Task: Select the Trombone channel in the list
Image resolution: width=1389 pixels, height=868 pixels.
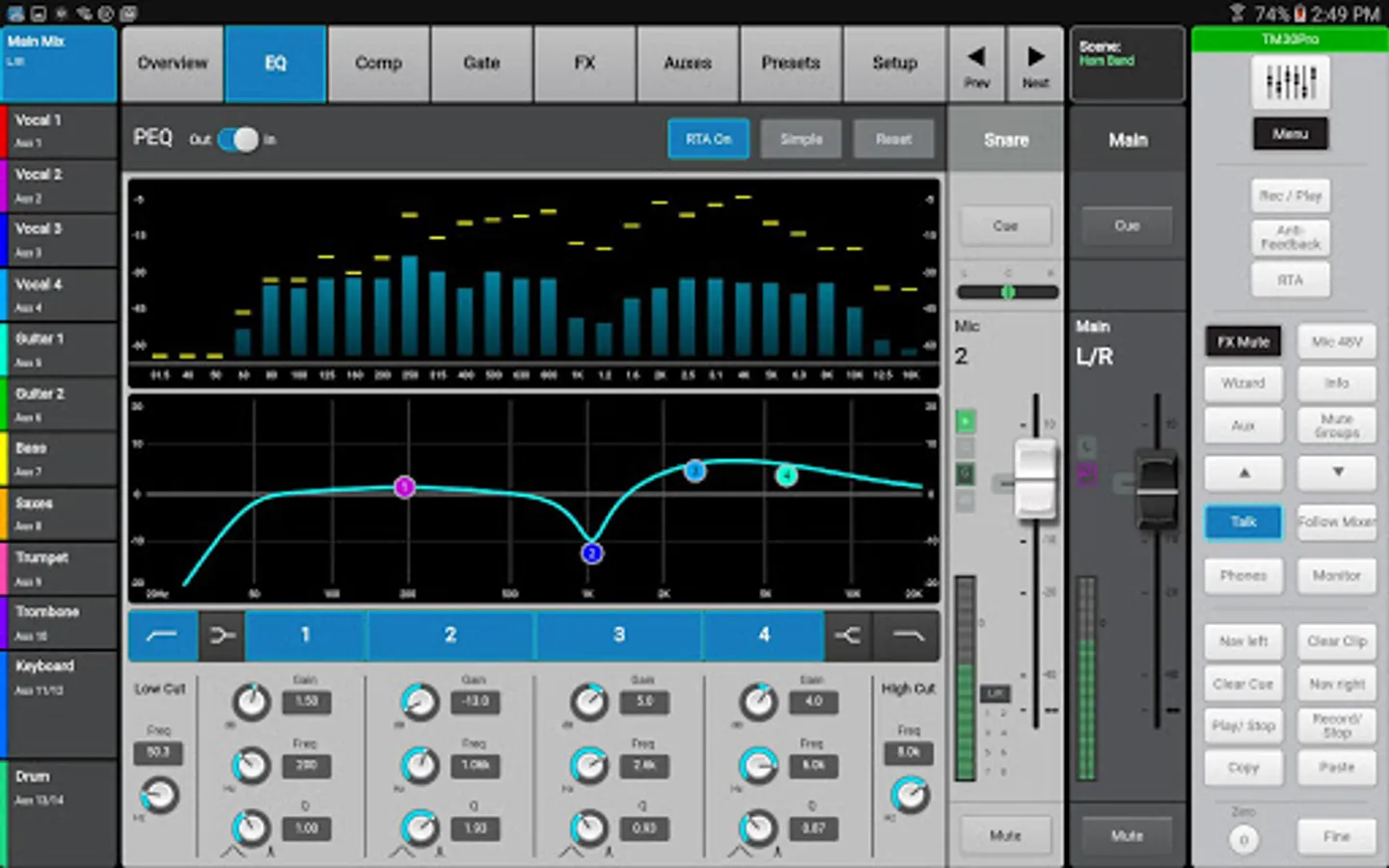Action: tap(60, 621)
